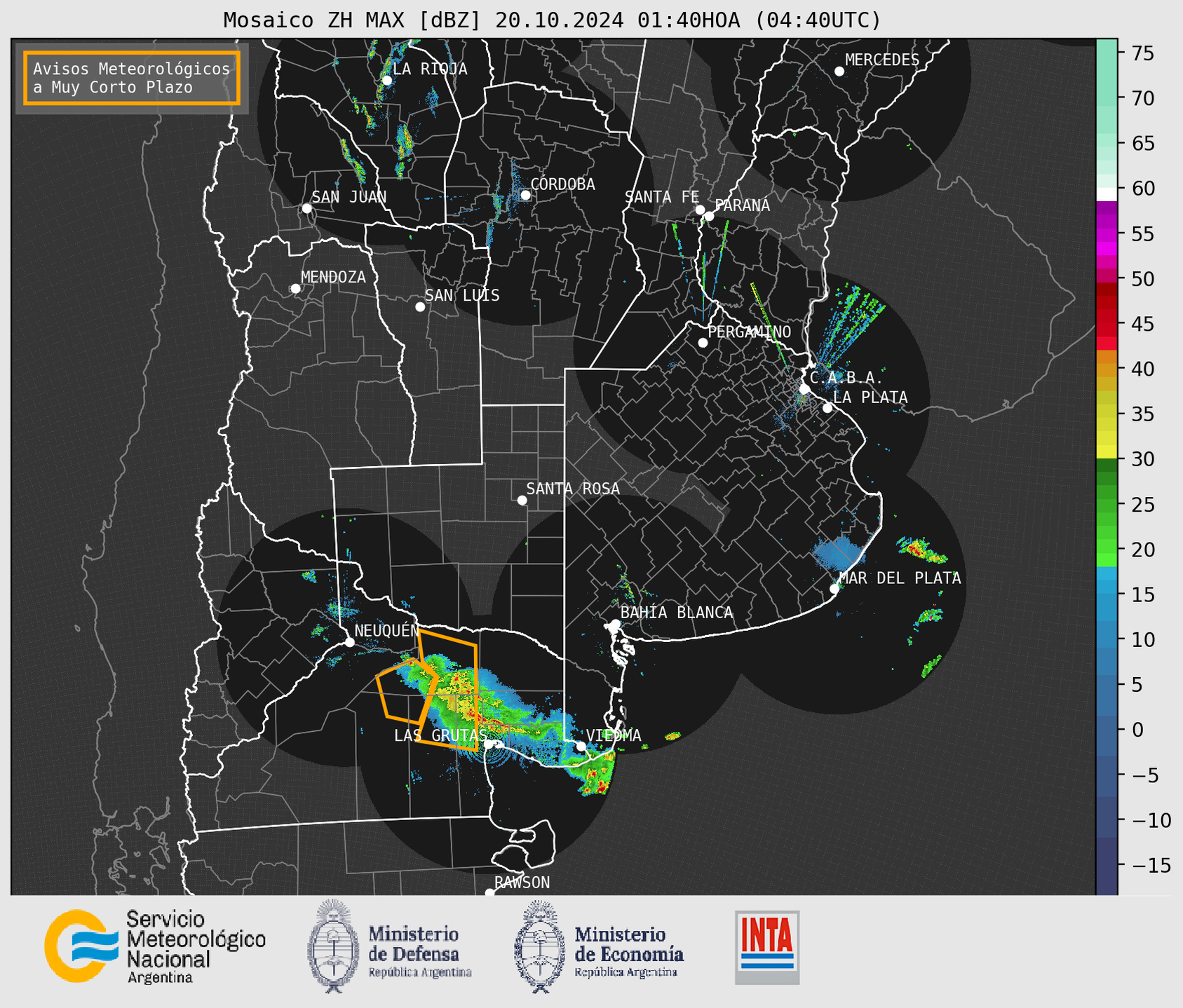Select the La Rioja city marker dot

coord(386,81)
